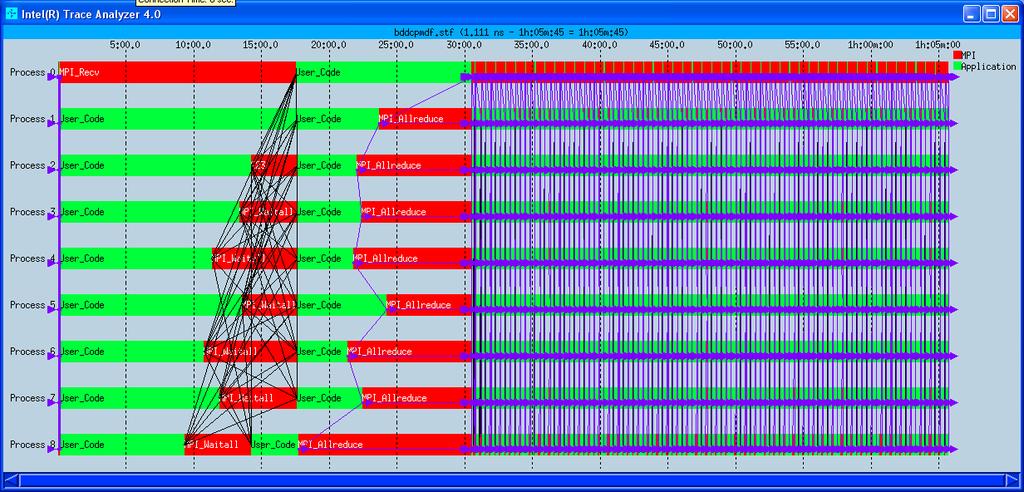Select the MPI_Recv bar on Process 0
This screenshot has width=1024, height=492.
[x=177, y=72]
